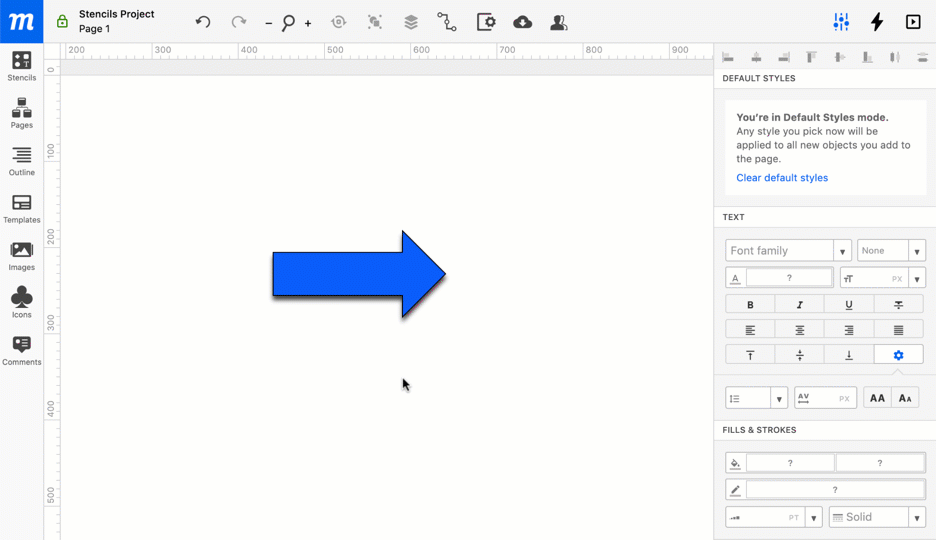The width and height of the screenshot is (936, 540).
Task: Click the text color swatch field
Action: pyautogui.click(x=789, y=278)
